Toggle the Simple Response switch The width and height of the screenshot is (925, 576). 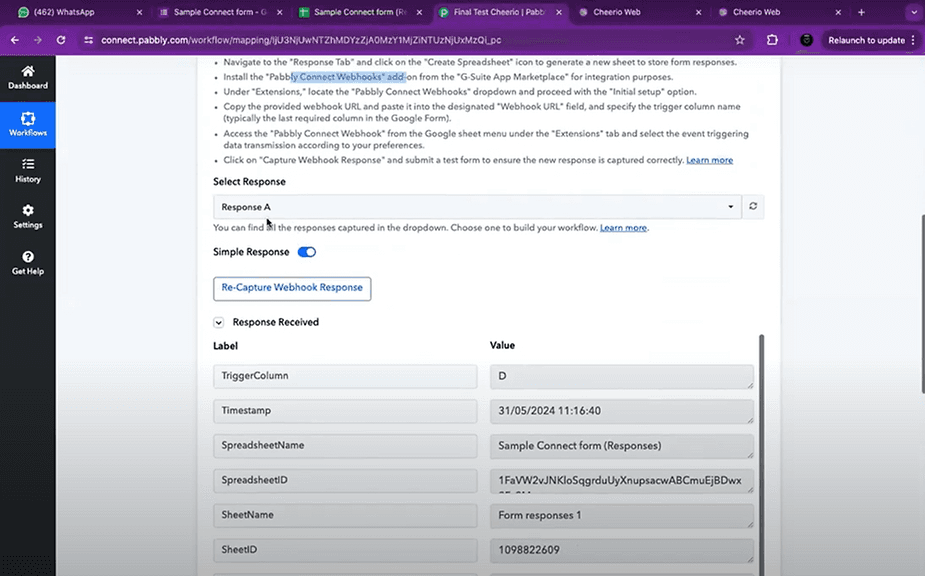tap(307, 252)
